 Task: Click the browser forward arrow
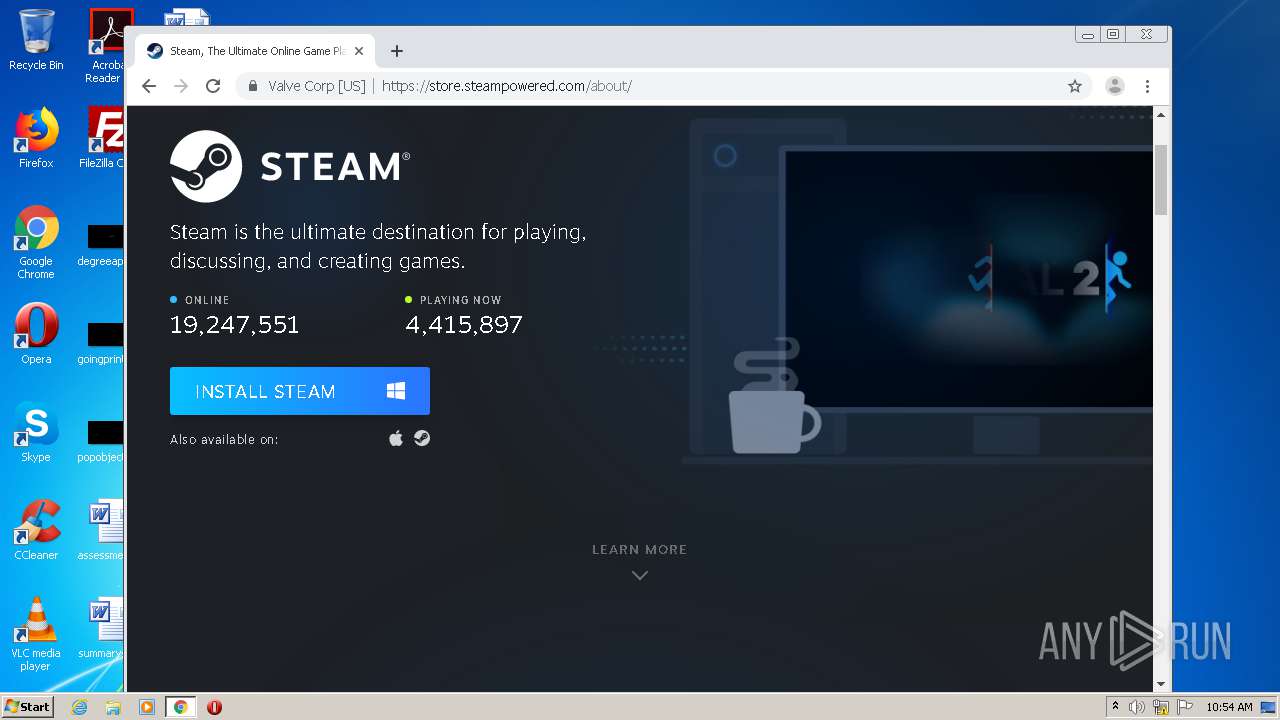[x=181, y=86]
